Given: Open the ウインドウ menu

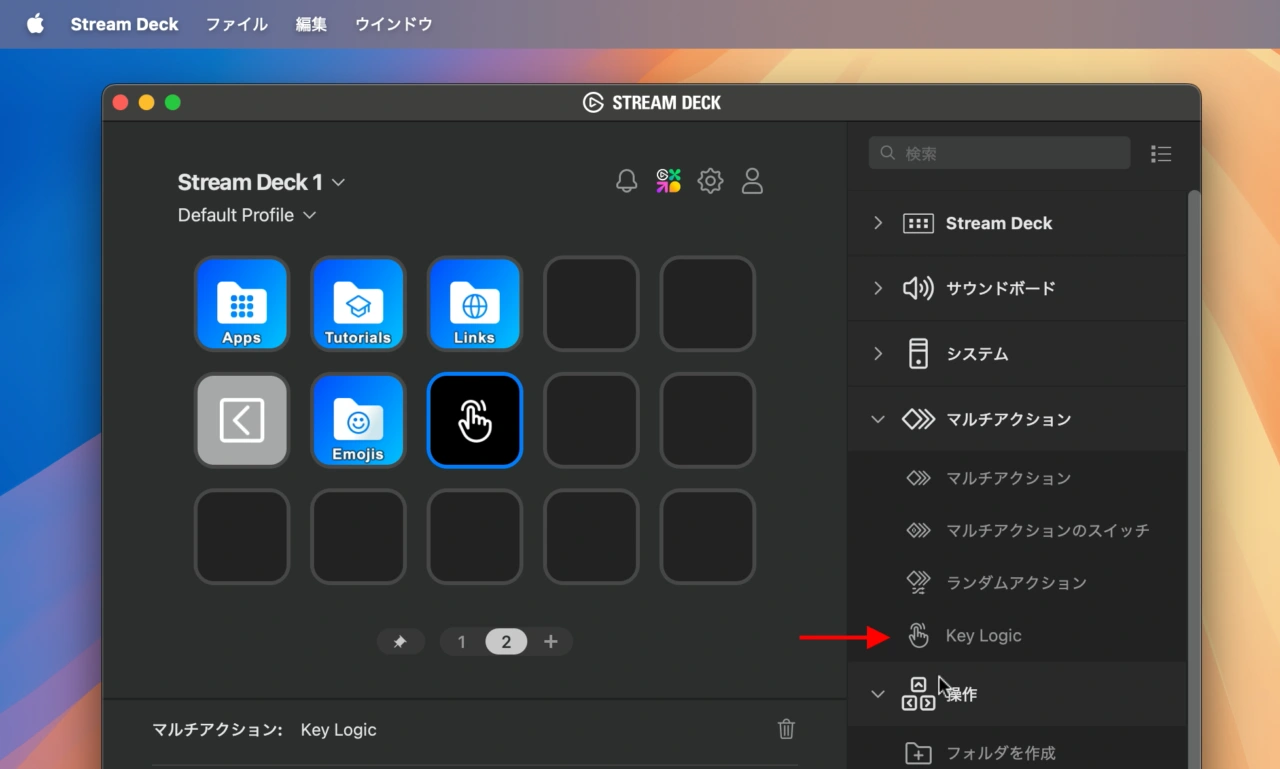Looking at the screenshot, I should 393,24.
